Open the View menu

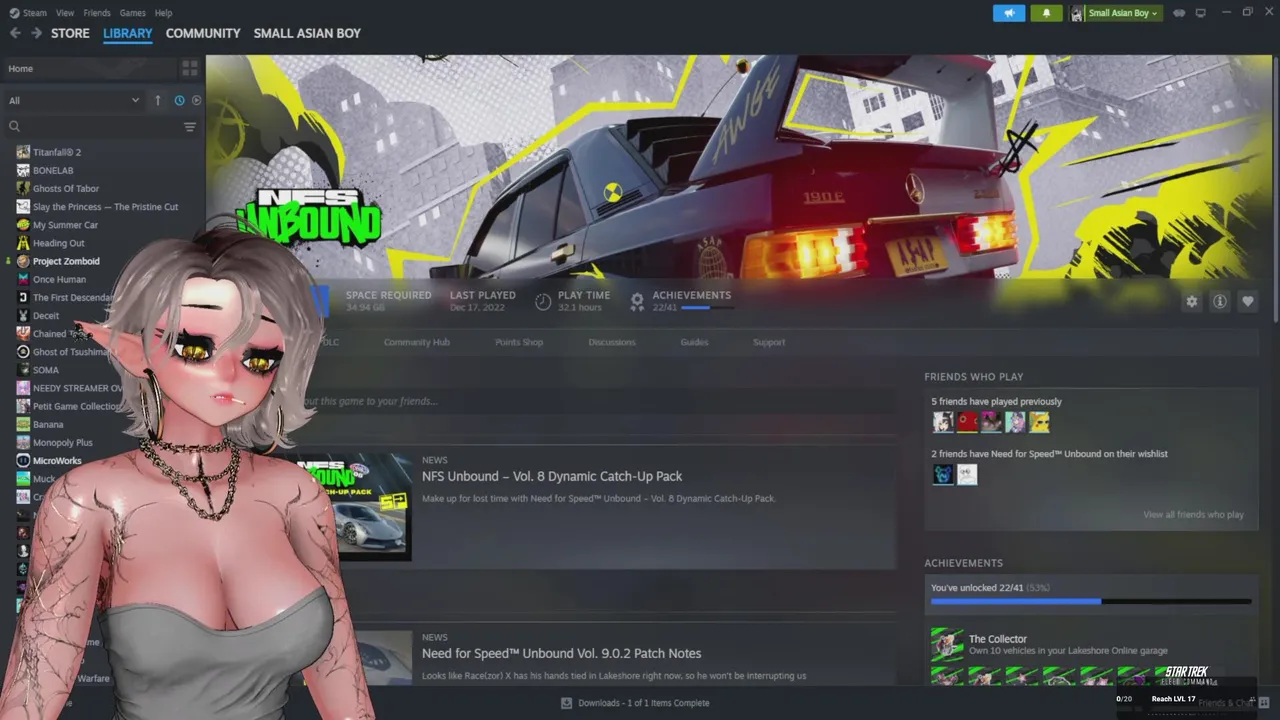tap(65, 13)
